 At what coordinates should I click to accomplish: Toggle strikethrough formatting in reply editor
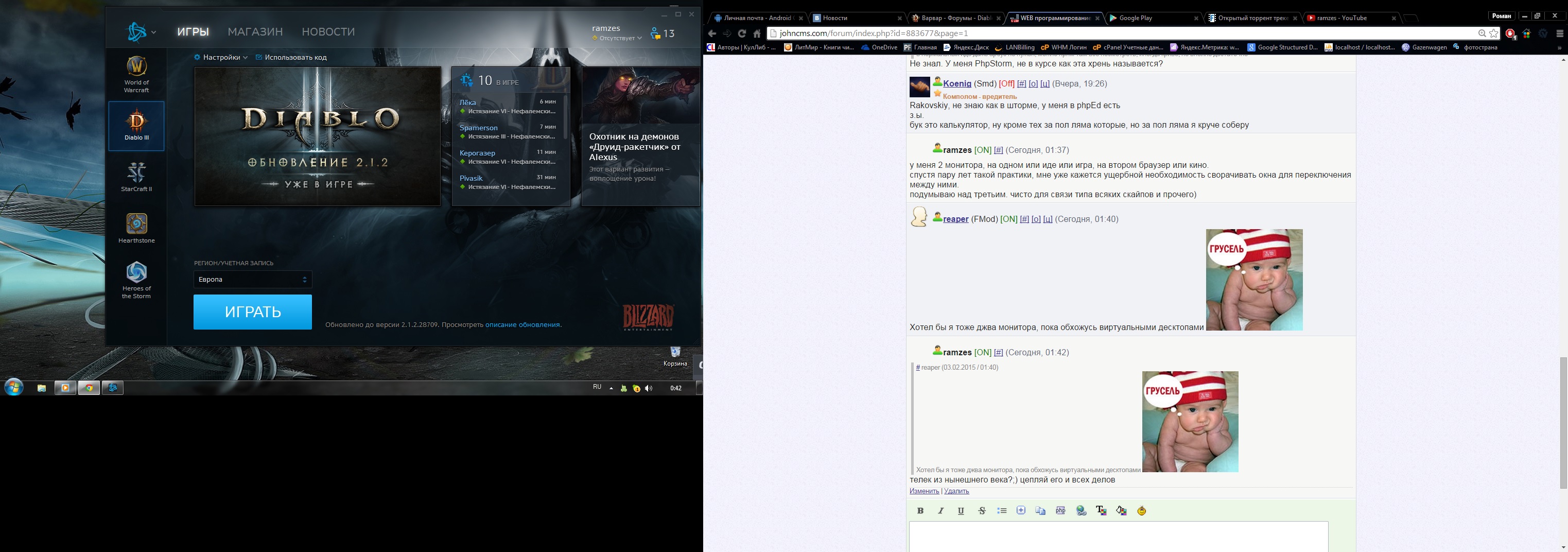point(981,511)
